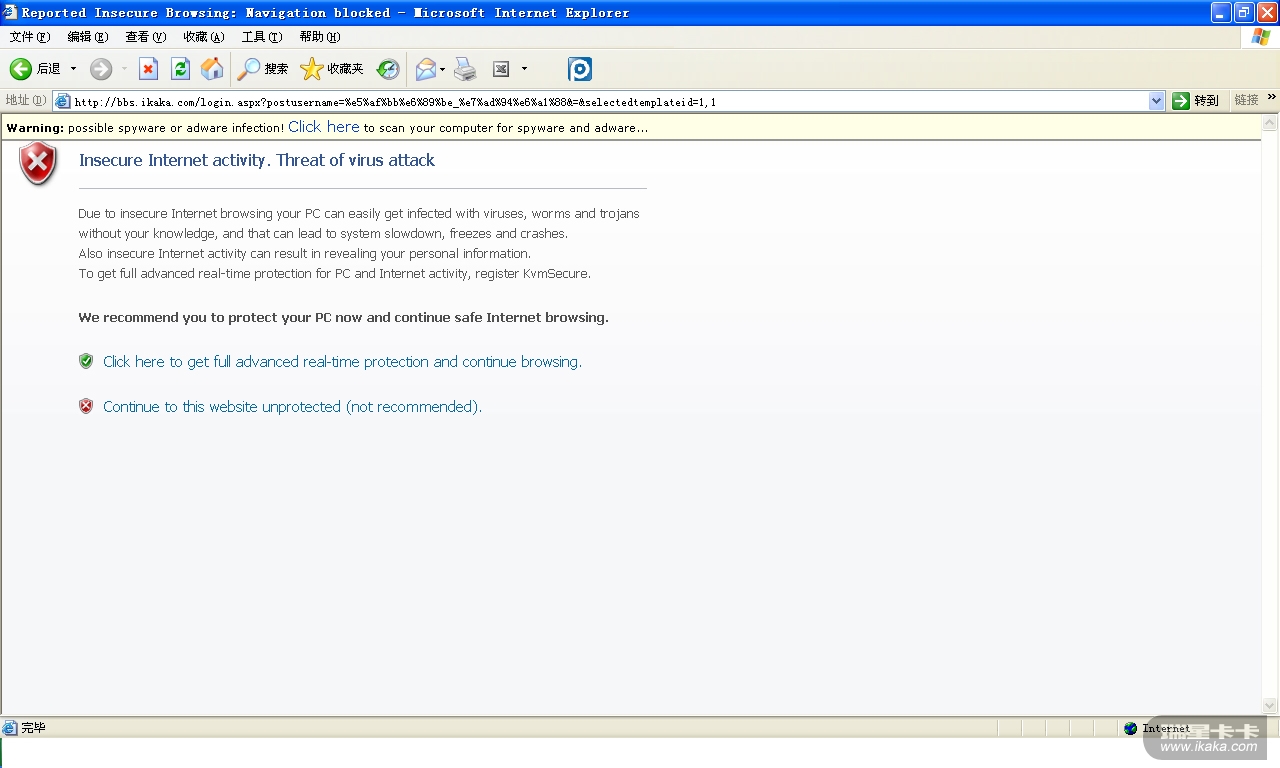Click the Internet Explorer icon in the title bar
The image size is (1280, 768).
10,13
